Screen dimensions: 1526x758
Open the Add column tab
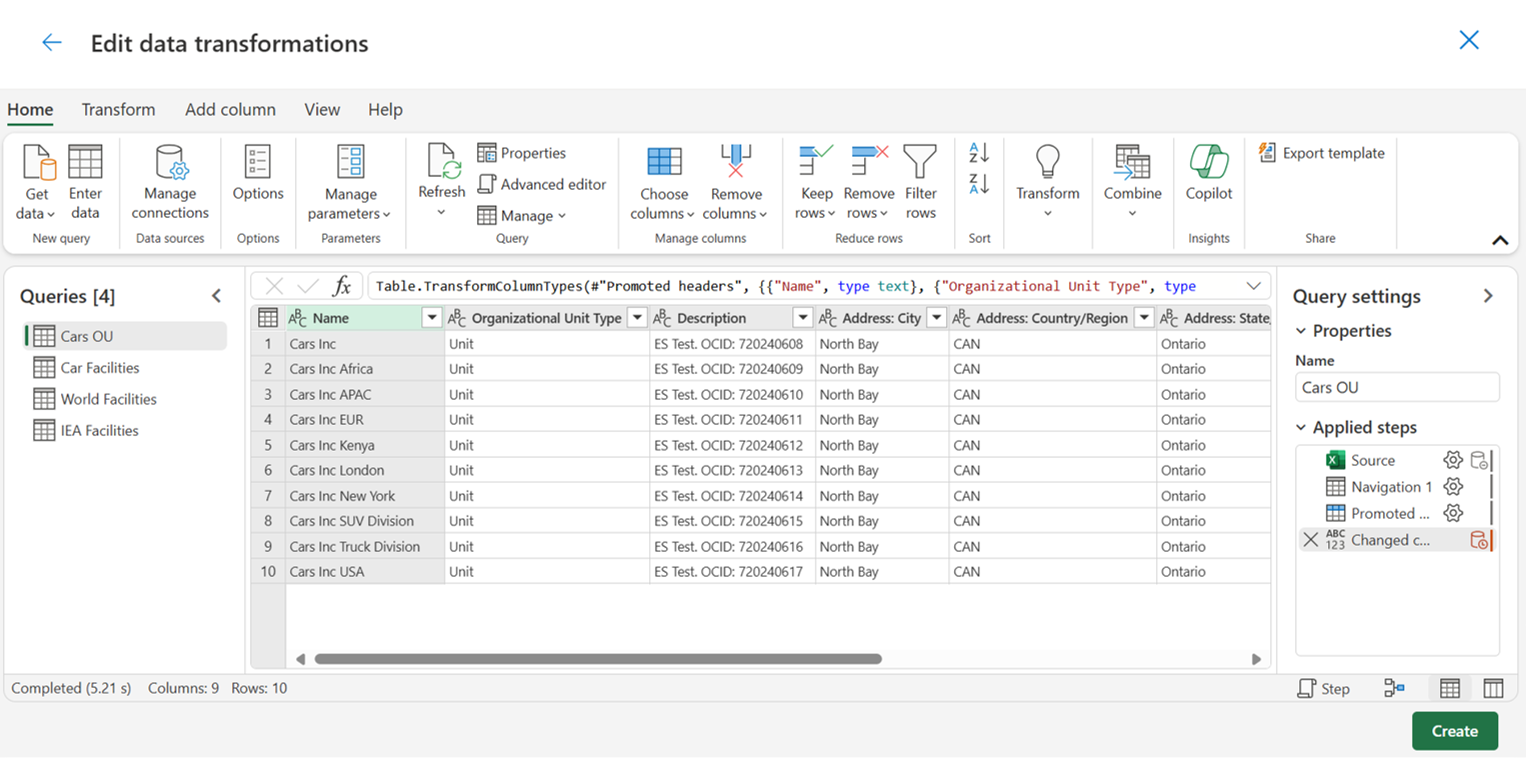tap(230, 109)
